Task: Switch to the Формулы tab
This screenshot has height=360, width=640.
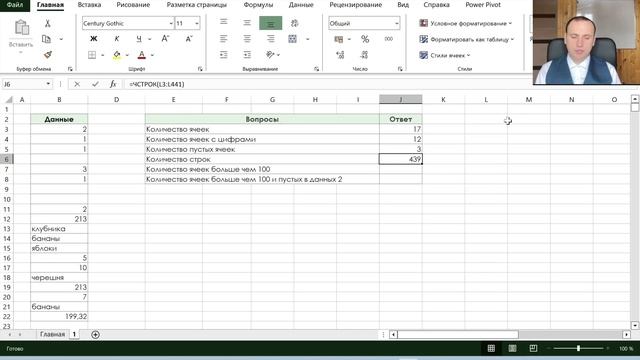Action: click(258, 5)
